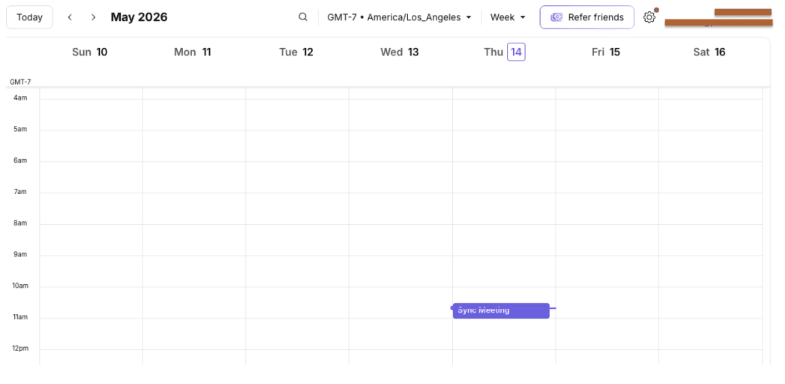The height and width of the screenshot is (384, 785).
Task: Click the 4am time label
Action: coord(20,98)
